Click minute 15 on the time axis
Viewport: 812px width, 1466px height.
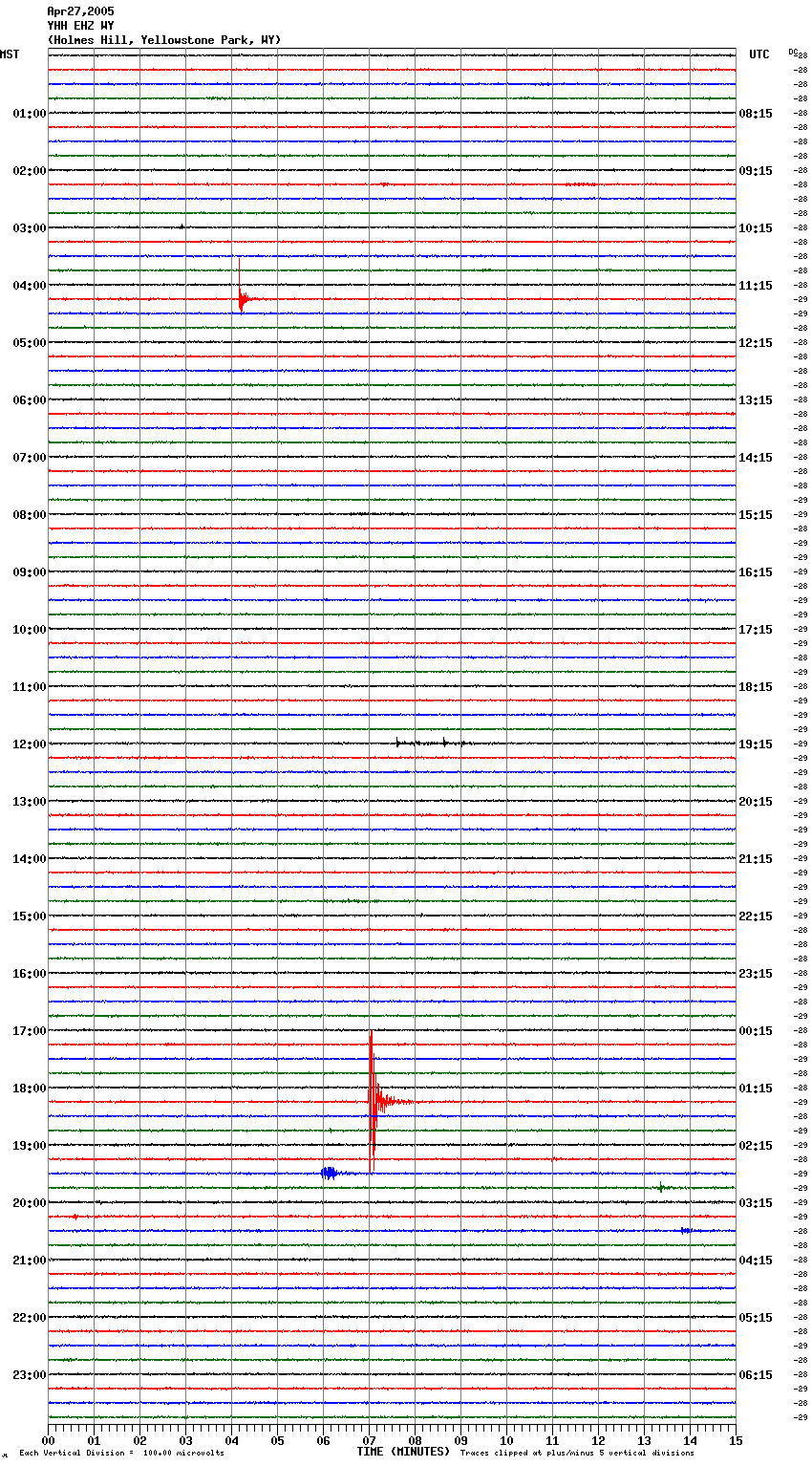point(736,1440)
